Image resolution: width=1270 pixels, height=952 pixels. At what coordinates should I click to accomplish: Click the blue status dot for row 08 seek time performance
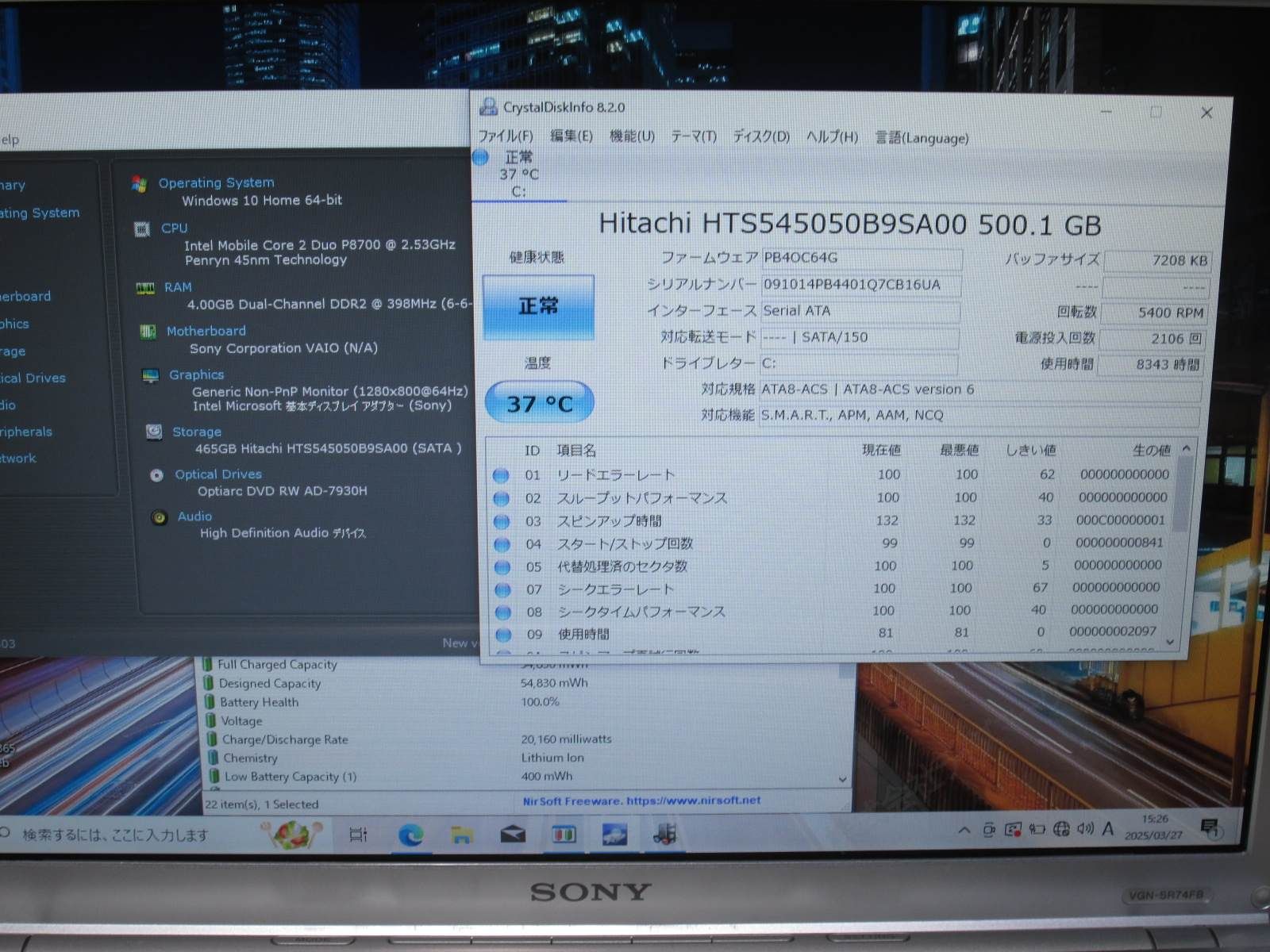point(502,612)
